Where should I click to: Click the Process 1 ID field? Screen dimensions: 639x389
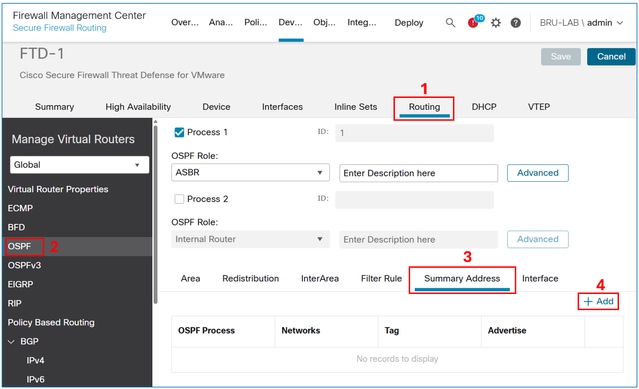[414, 133]
